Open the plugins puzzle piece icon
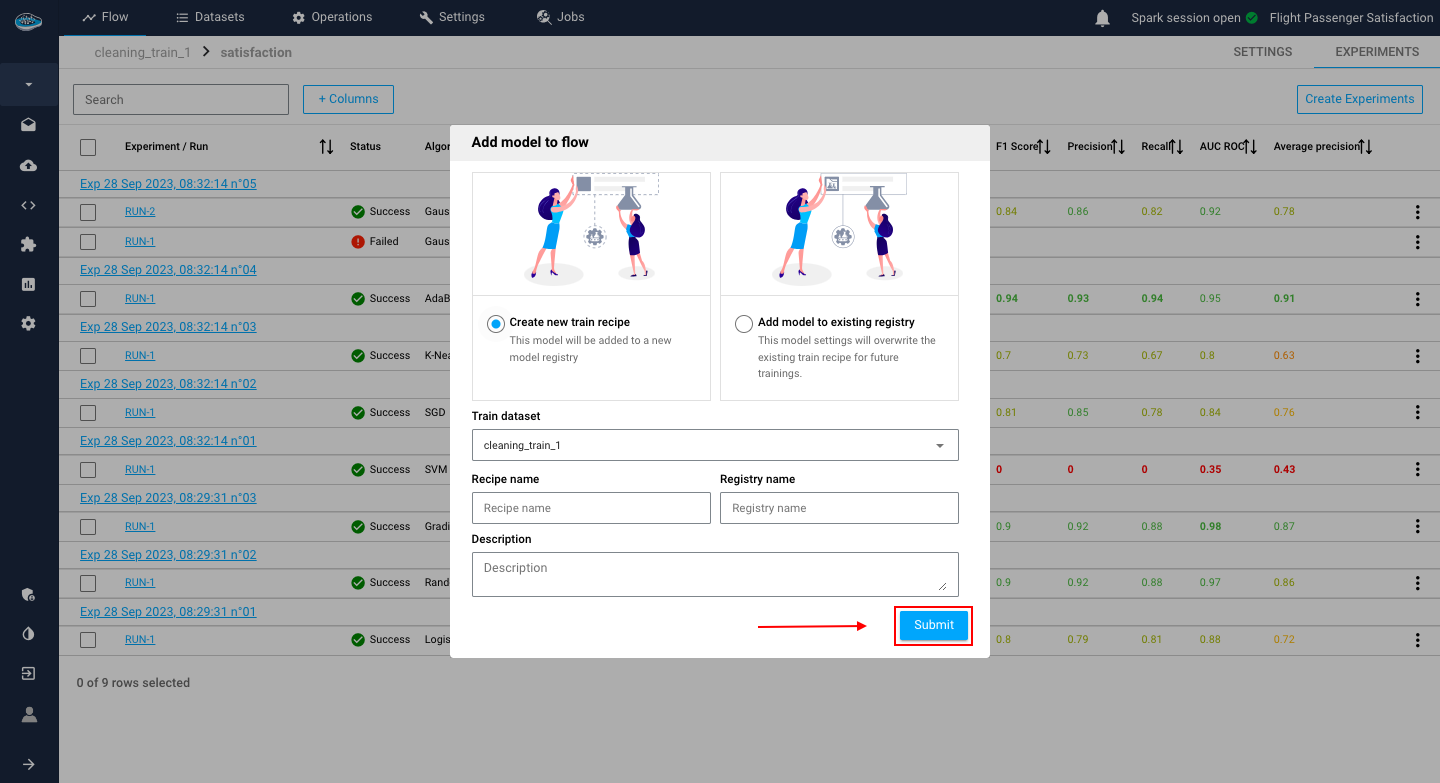1440x783 pixels. tap(29, 244)
